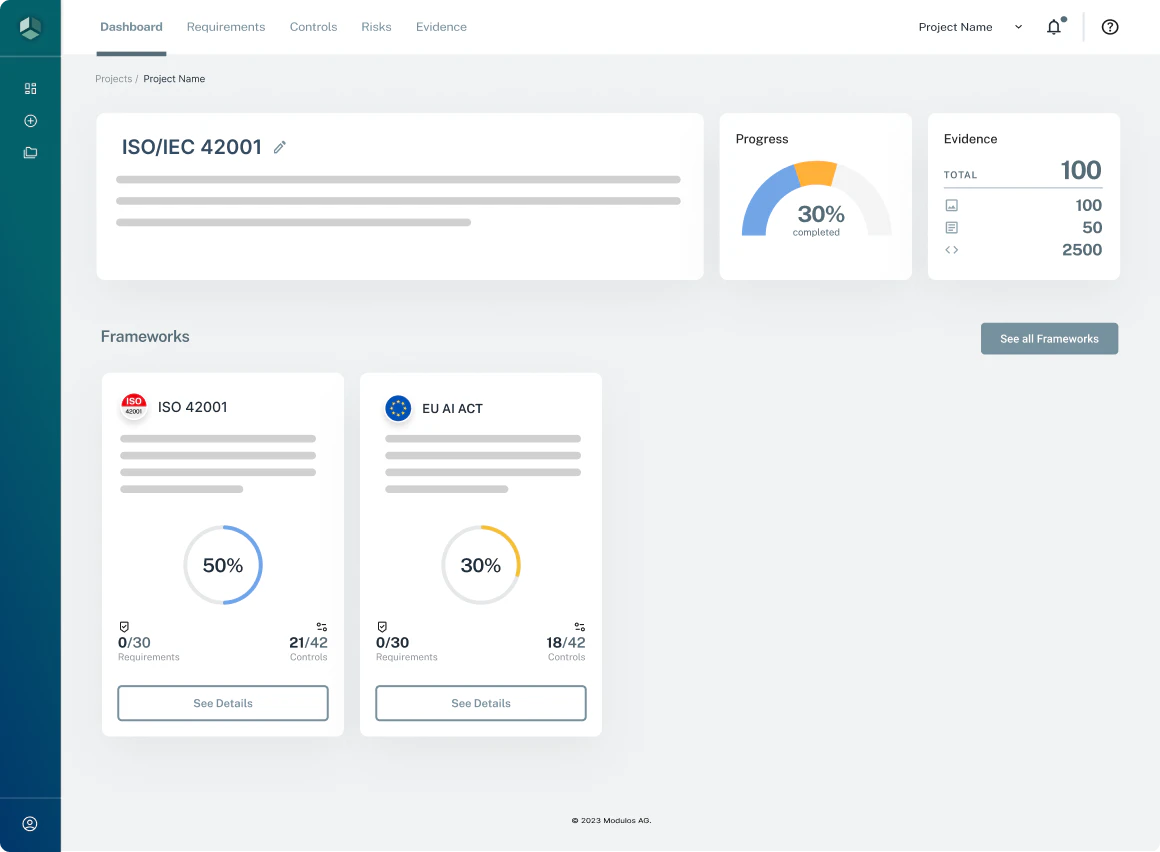Edit the ISO/IEC 42001 title with pencil icon

click(278, 147)
